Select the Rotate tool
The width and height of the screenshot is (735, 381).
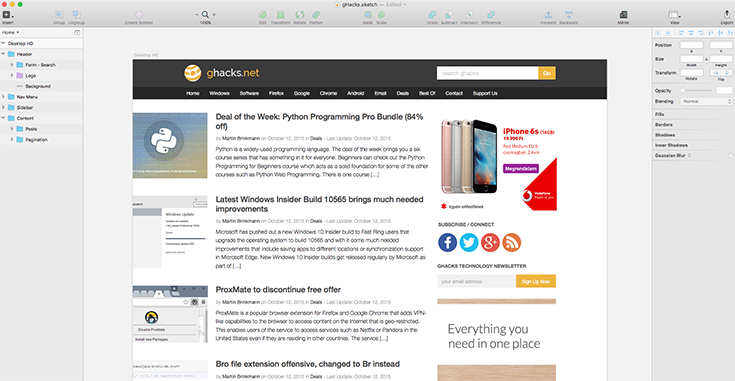coord(300,15)
